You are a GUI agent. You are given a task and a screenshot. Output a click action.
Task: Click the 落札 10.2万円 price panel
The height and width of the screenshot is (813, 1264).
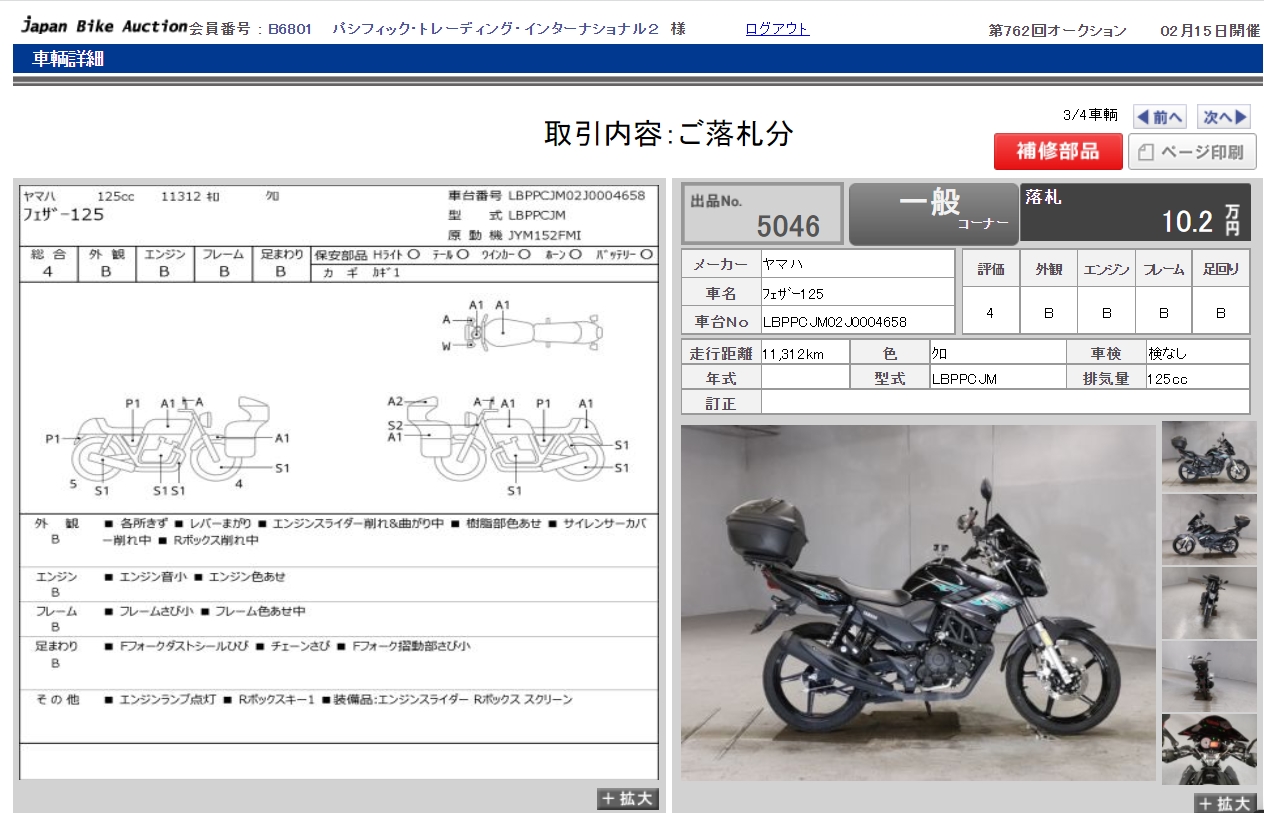click(1135, 212)
